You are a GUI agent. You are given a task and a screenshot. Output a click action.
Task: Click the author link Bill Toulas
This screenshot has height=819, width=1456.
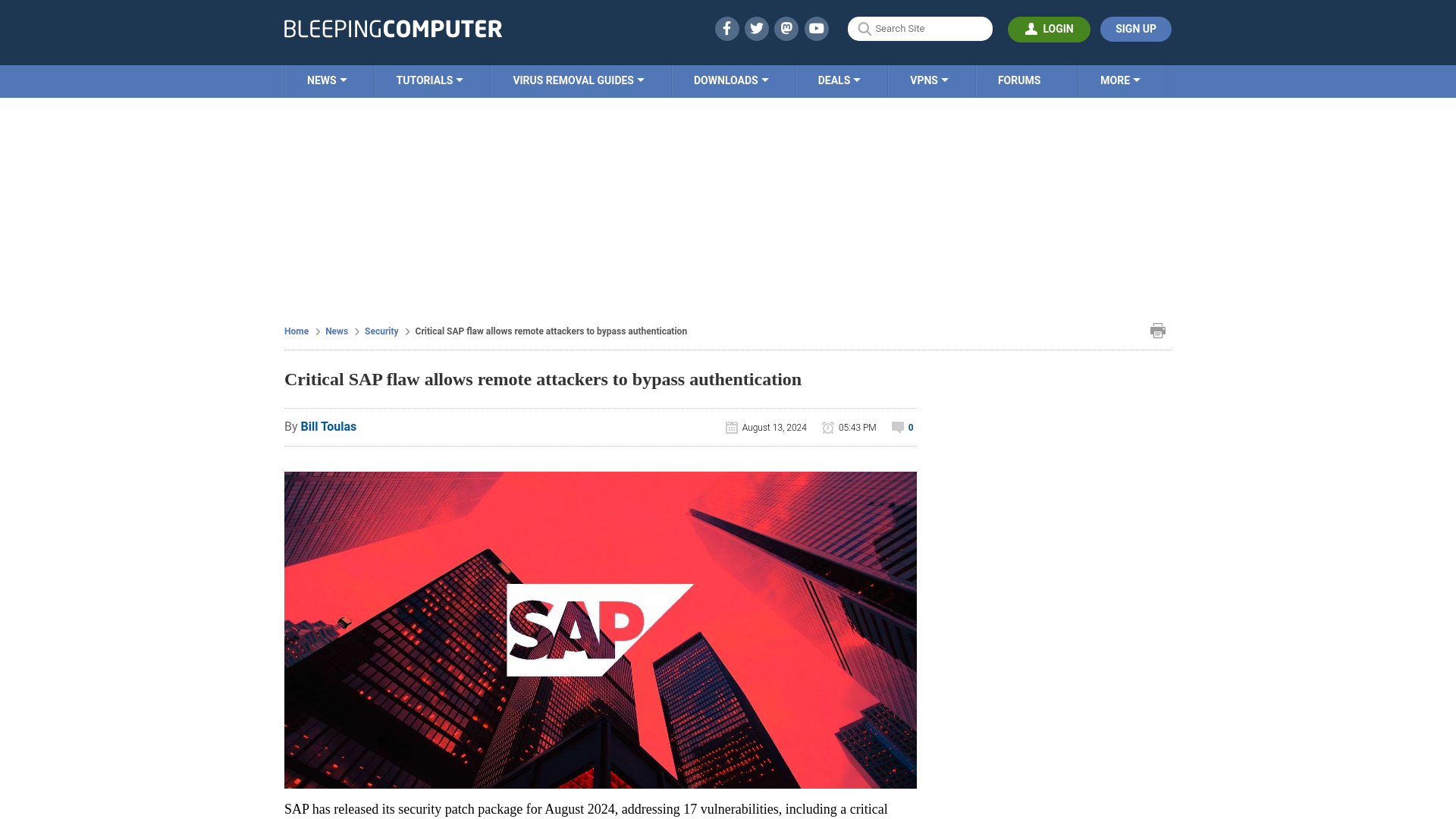click(328, 426)
